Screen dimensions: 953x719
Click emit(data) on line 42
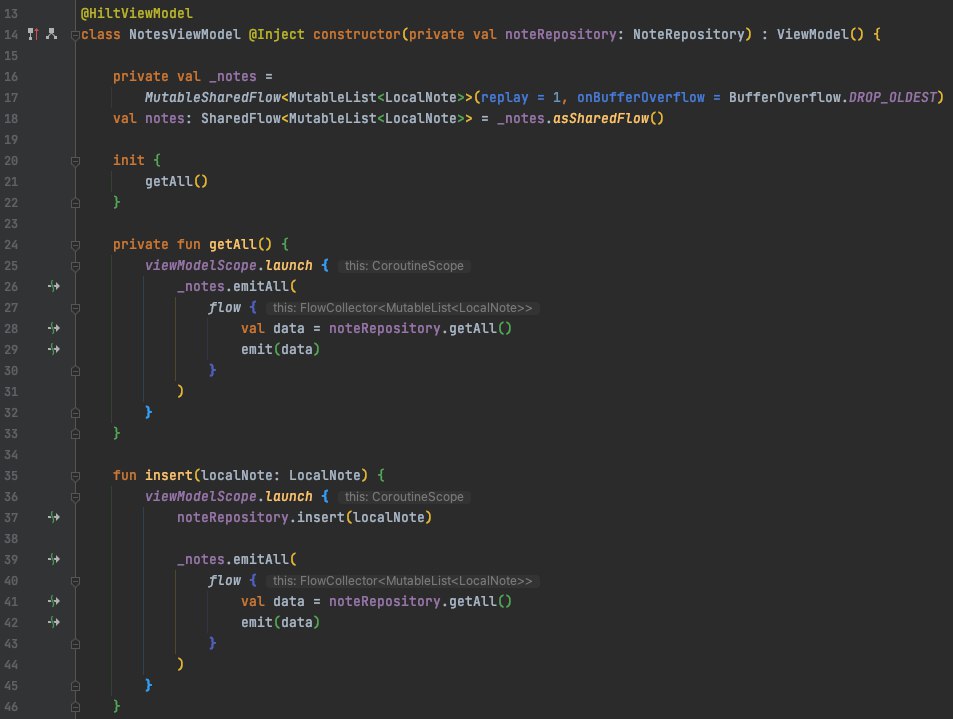280,622
